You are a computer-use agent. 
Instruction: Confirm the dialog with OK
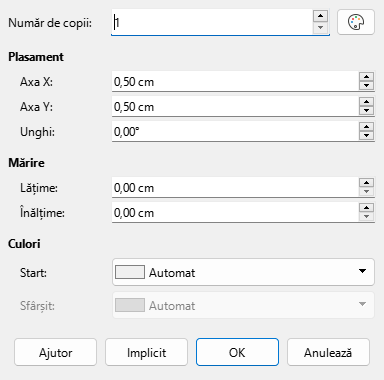[x=237, y=352]
